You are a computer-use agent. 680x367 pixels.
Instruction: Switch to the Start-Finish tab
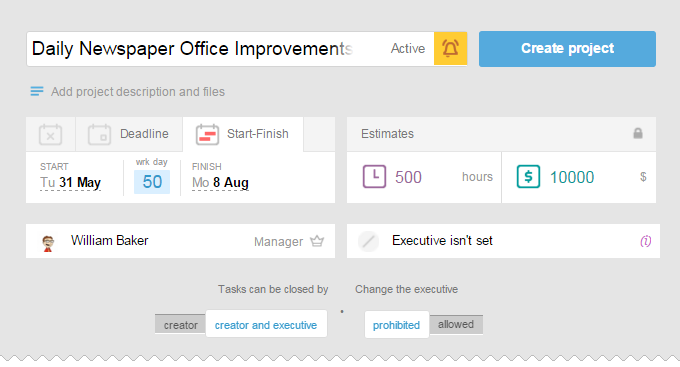click(x=243, y=134)
